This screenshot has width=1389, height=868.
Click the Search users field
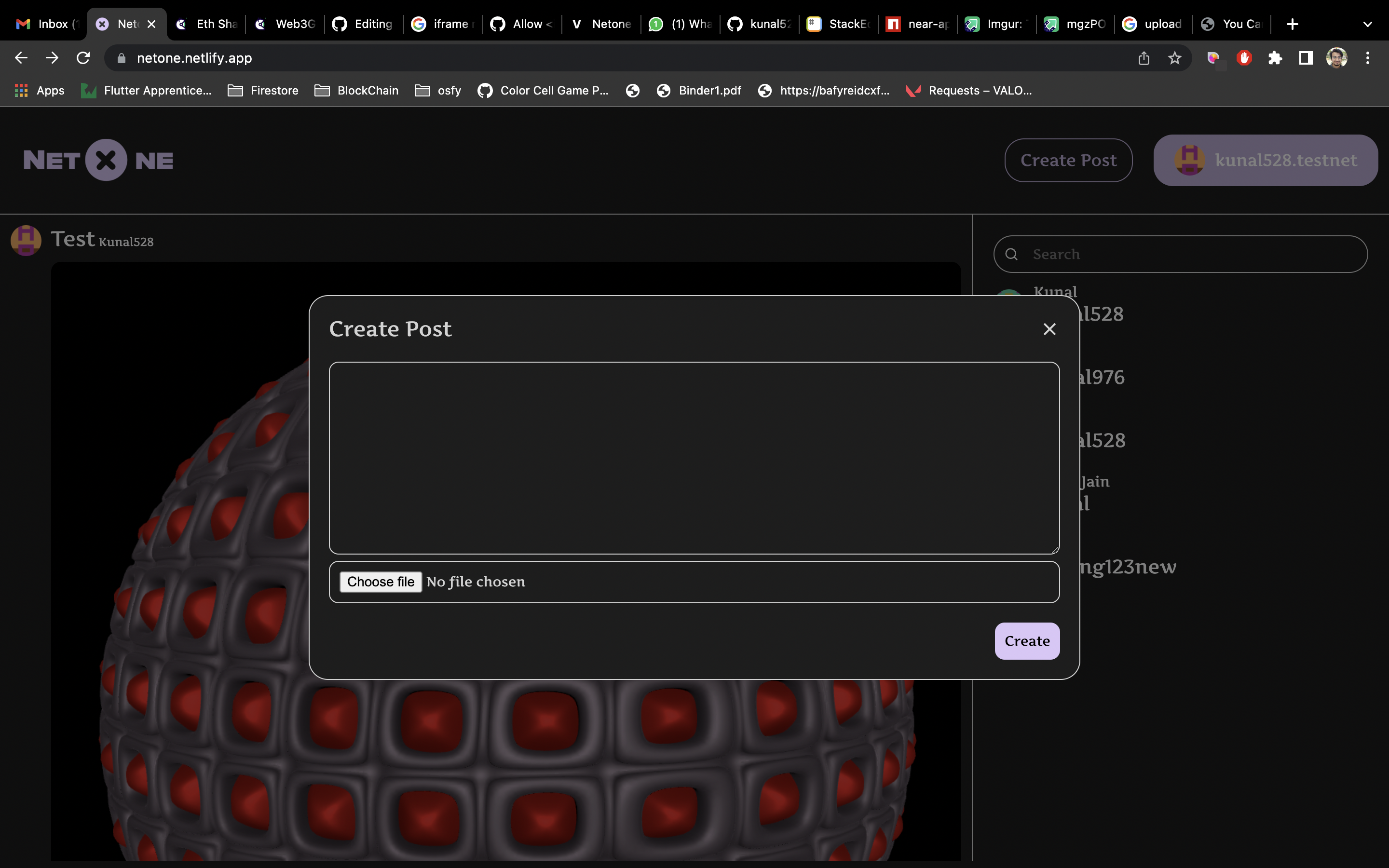[x=1181, y=254]
